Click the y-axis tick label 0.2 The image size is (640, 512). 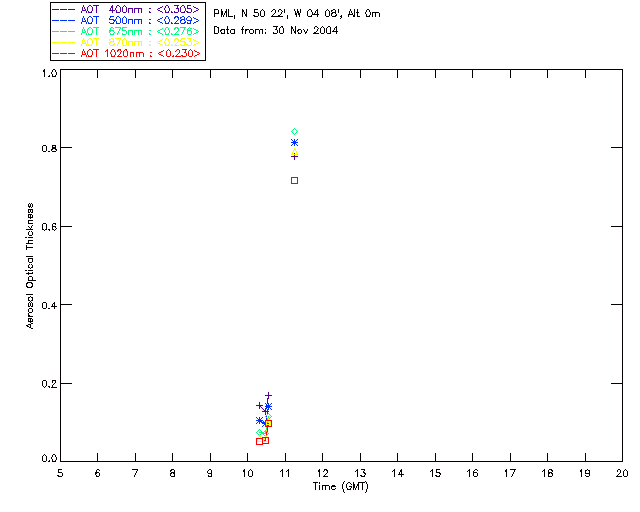point(49,384)
